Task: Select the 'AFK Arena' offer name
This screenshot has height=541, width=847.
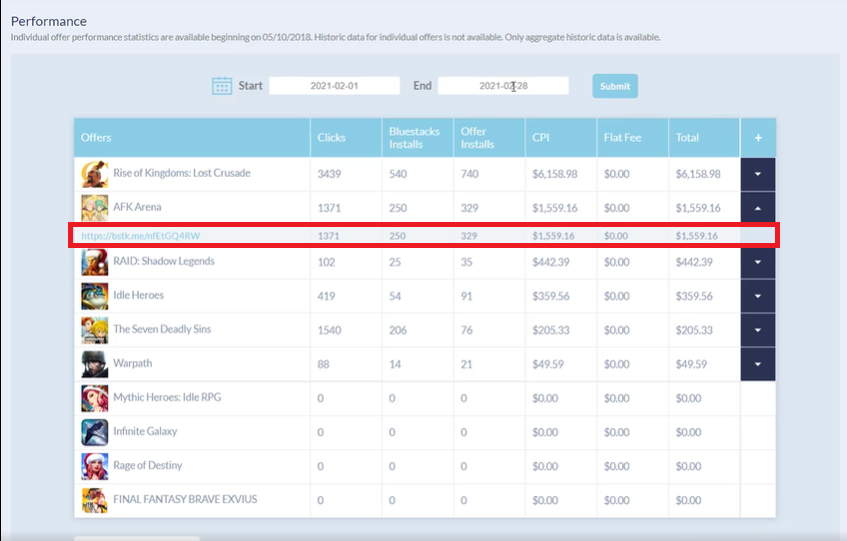Action: point(137,207)
